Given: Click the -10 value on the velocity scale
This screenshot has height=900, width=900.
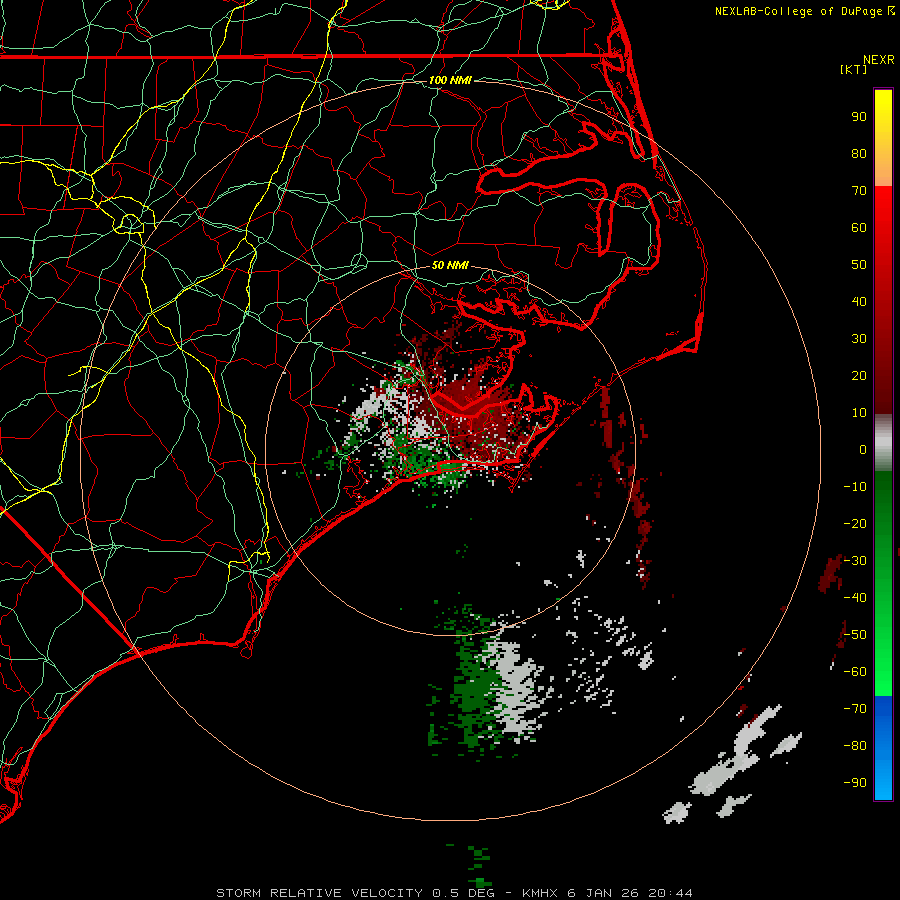Looking at the screenshot, I should pos(855,487).
